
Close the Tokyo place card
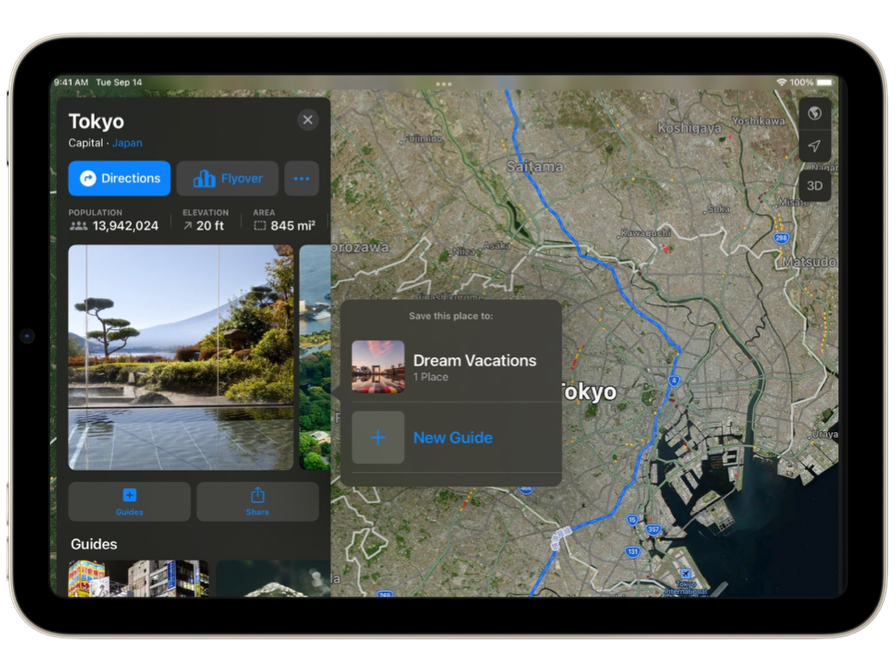tap(307, 120)
